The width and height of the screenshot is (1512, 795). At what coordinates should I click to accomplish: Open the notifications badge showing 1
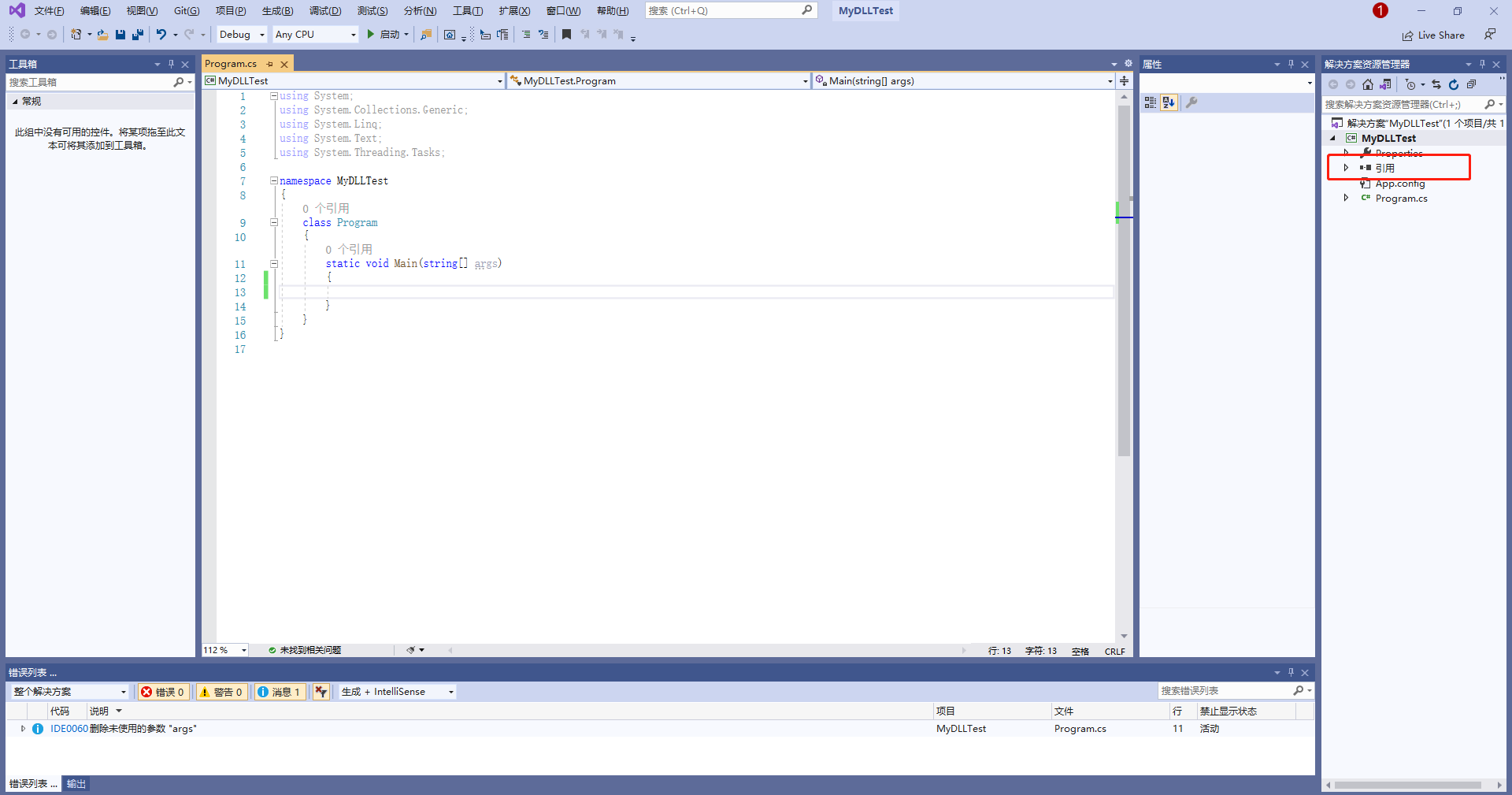tap(1380, 10)
